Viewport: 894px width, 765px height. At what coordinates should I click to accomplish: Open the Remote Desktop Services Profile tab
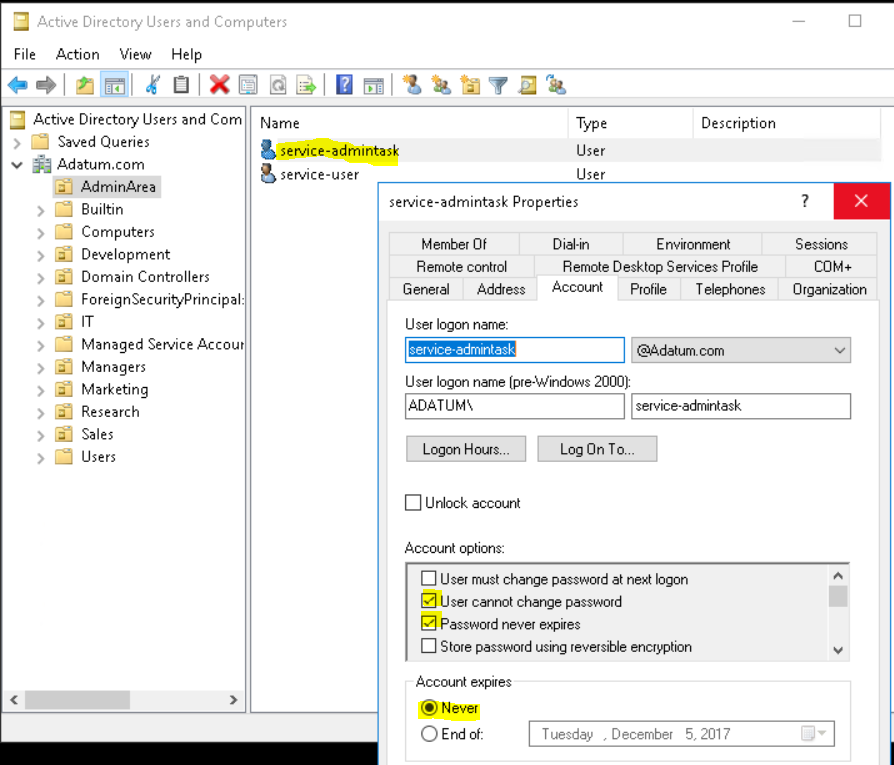tap(660, 266)
